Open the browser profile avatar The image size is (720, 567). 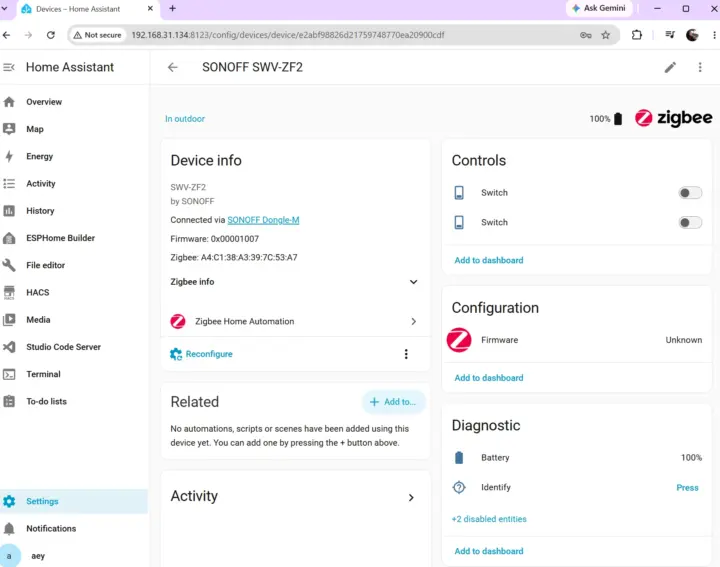coord(692,35)
